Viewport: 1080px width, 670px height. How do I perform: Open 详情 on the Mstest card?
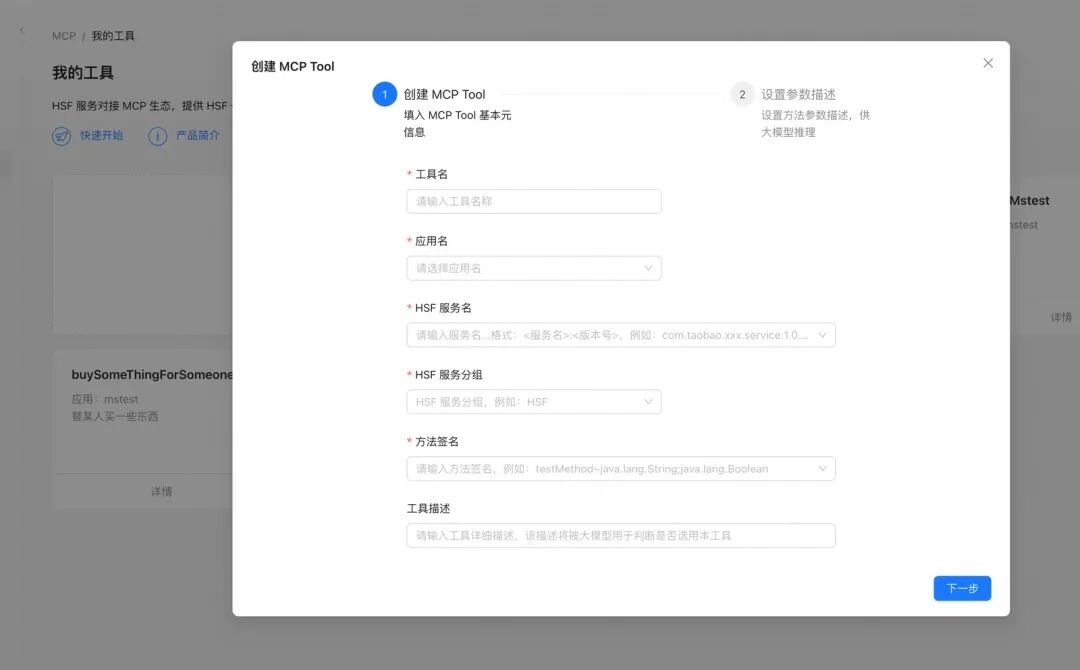tap(1062, 316)
